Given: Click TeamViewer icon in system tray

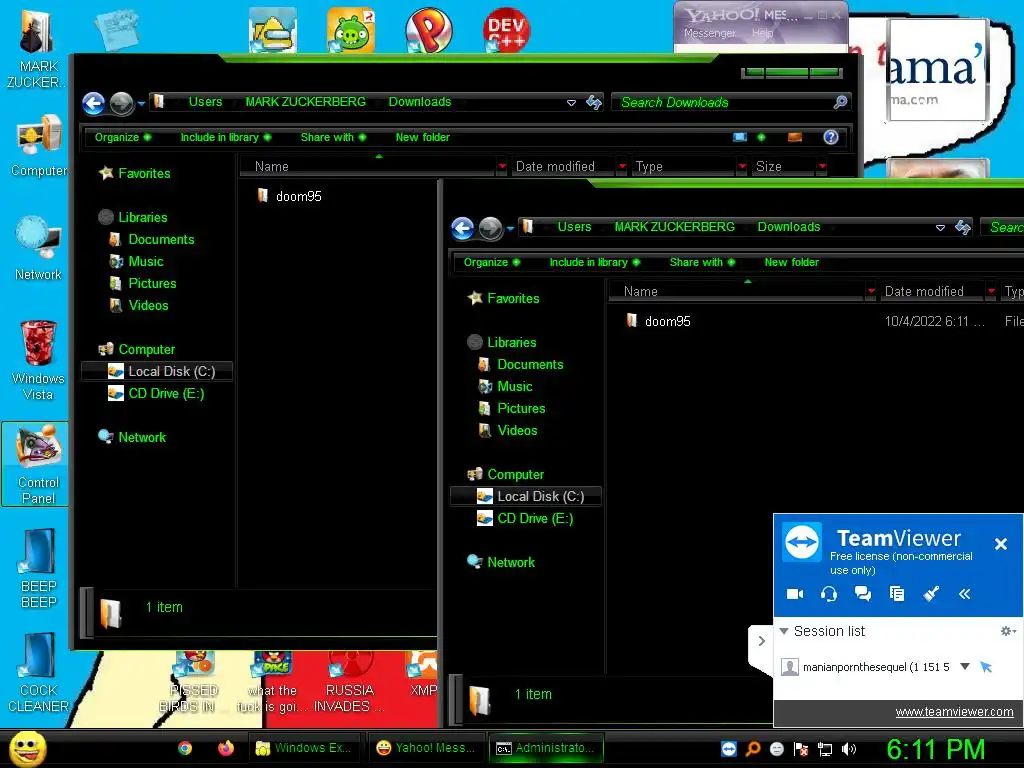Looking at the screenshot, I should click(x=729, y=749).
